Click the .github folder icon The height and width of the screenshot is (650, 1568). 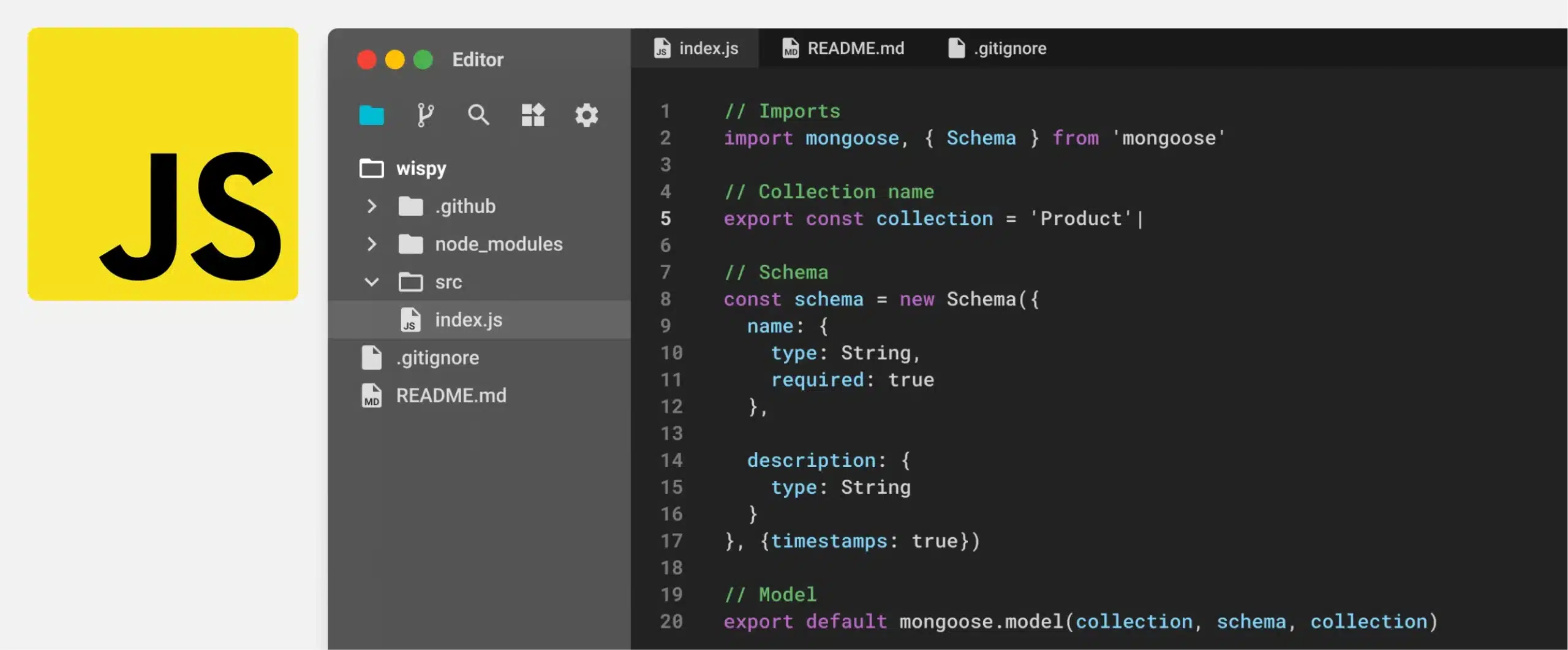pos(410,206)
